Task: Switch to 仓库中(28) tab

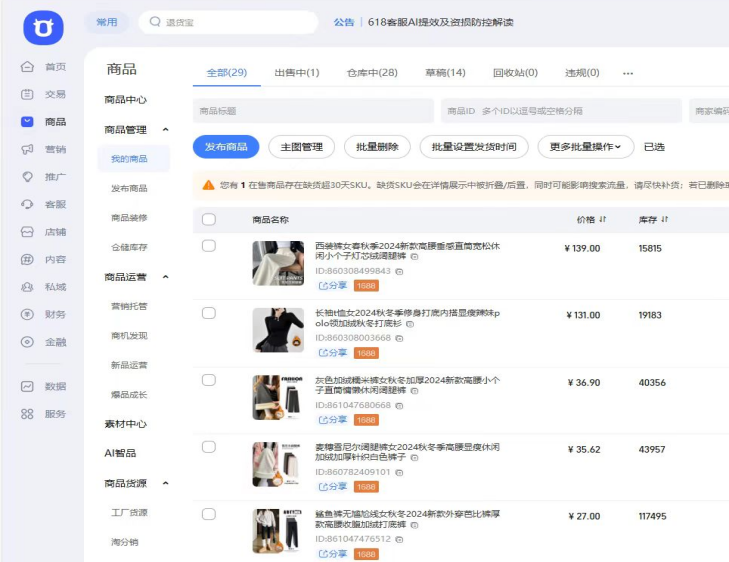Action: pos(371,73)
